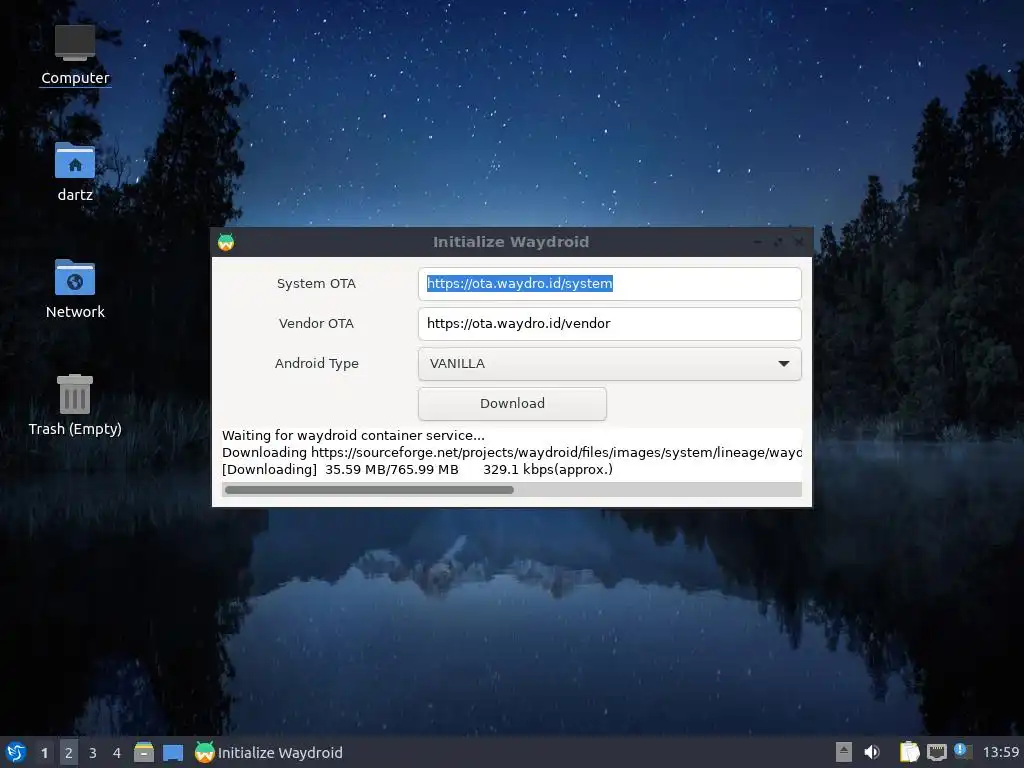
Task: Click the horizontal scrollbar in the log
Action: pos(369,490)
